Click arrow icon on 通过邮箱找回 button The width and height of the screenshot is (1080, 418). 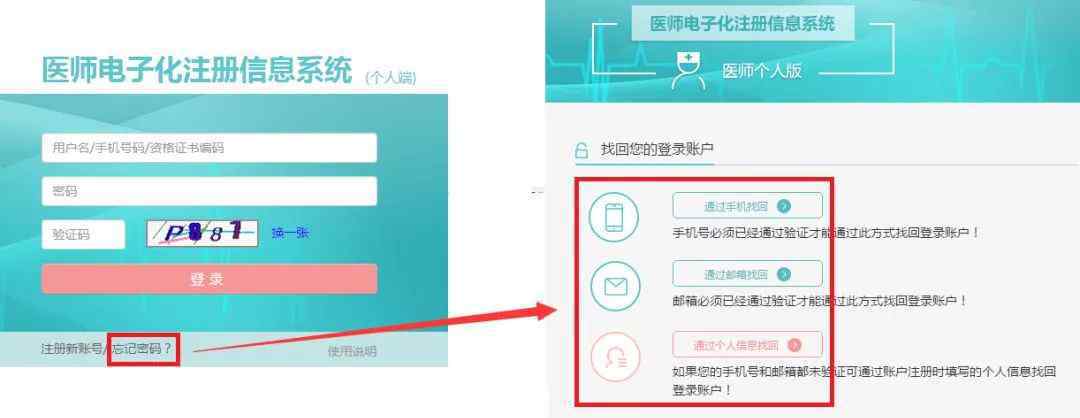tap(784, 274)
